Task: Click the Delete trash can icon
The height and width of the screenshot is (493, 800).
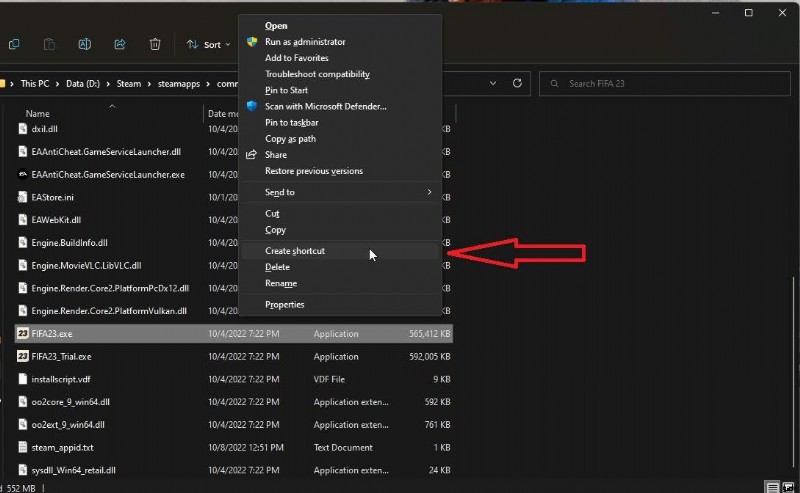Action: (x=155, y=44)
